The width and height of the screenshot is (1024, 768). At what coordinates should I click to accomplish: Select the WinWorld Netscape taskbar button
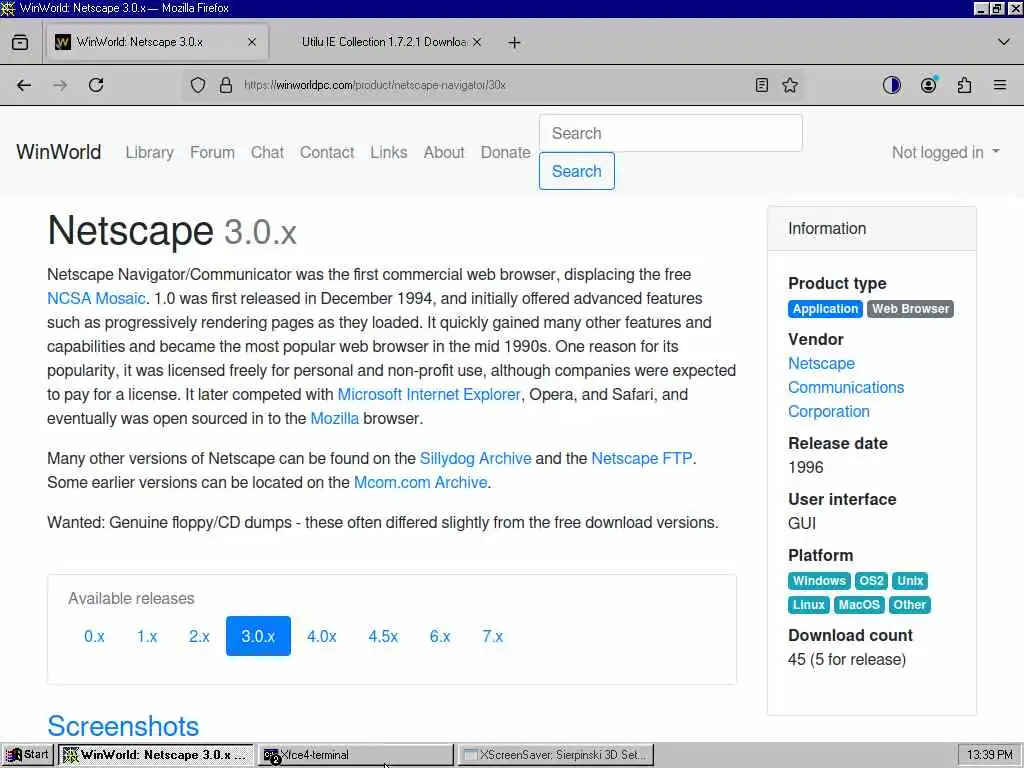(x=156, y=755)
